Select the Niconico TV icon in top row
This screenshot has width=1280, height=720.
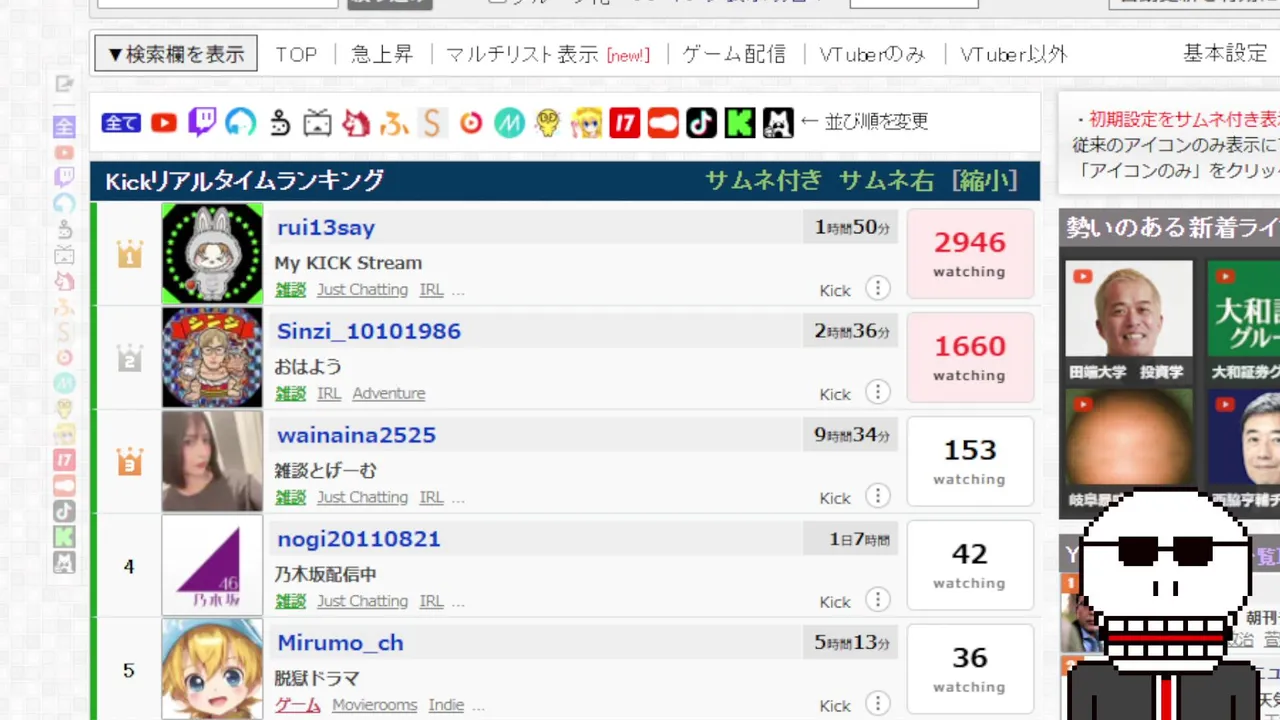tap(317, 123)
